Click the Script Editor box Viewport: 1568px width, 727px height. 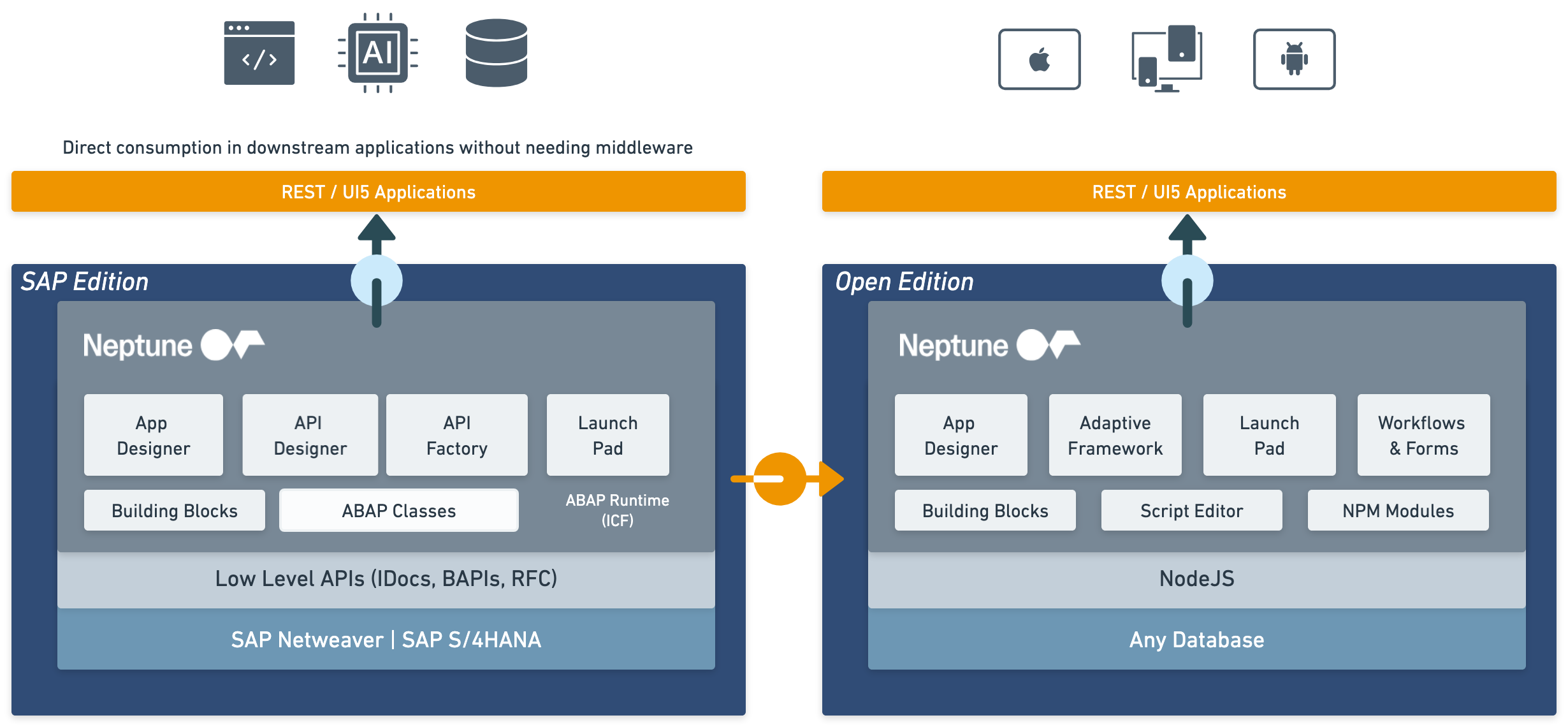click(x=1192, y=510)
